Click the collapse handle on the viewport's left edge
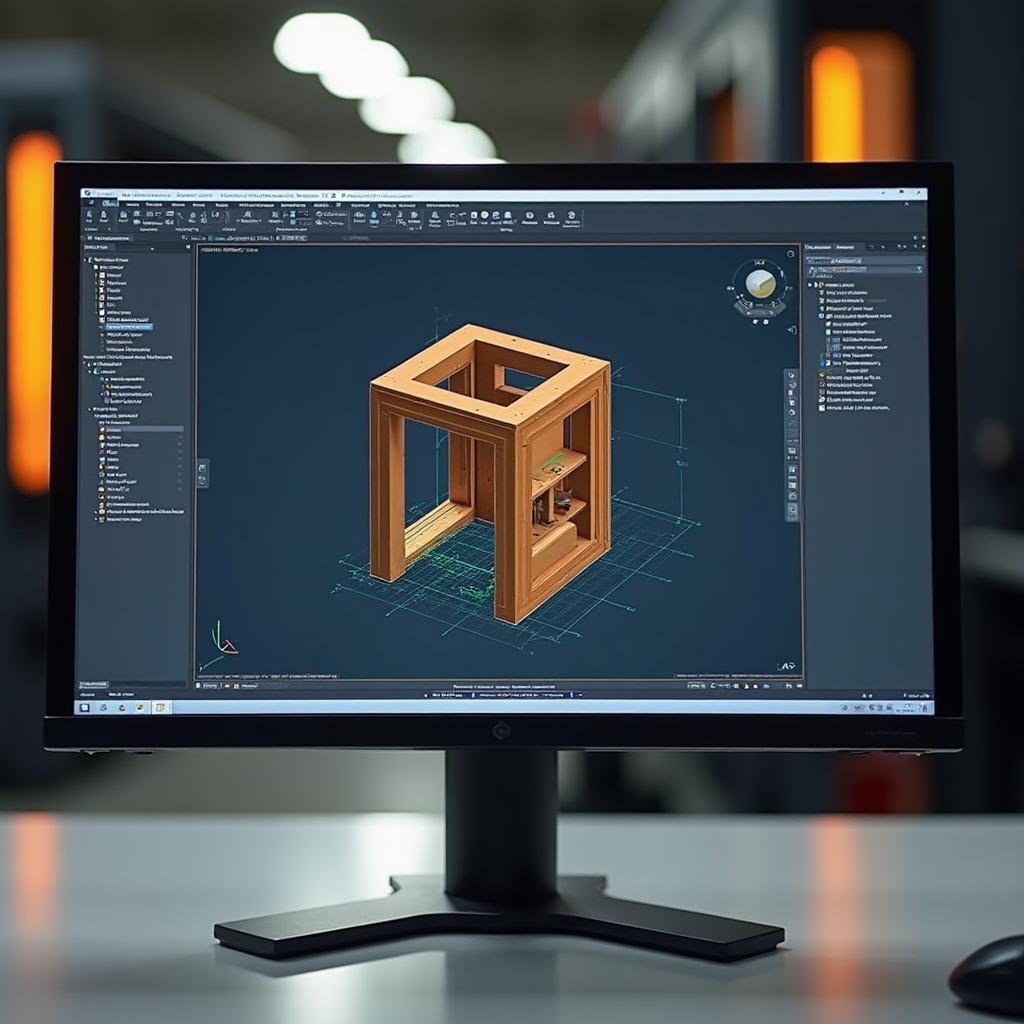The image size is (1024, 1024). [x=202, y=472]
